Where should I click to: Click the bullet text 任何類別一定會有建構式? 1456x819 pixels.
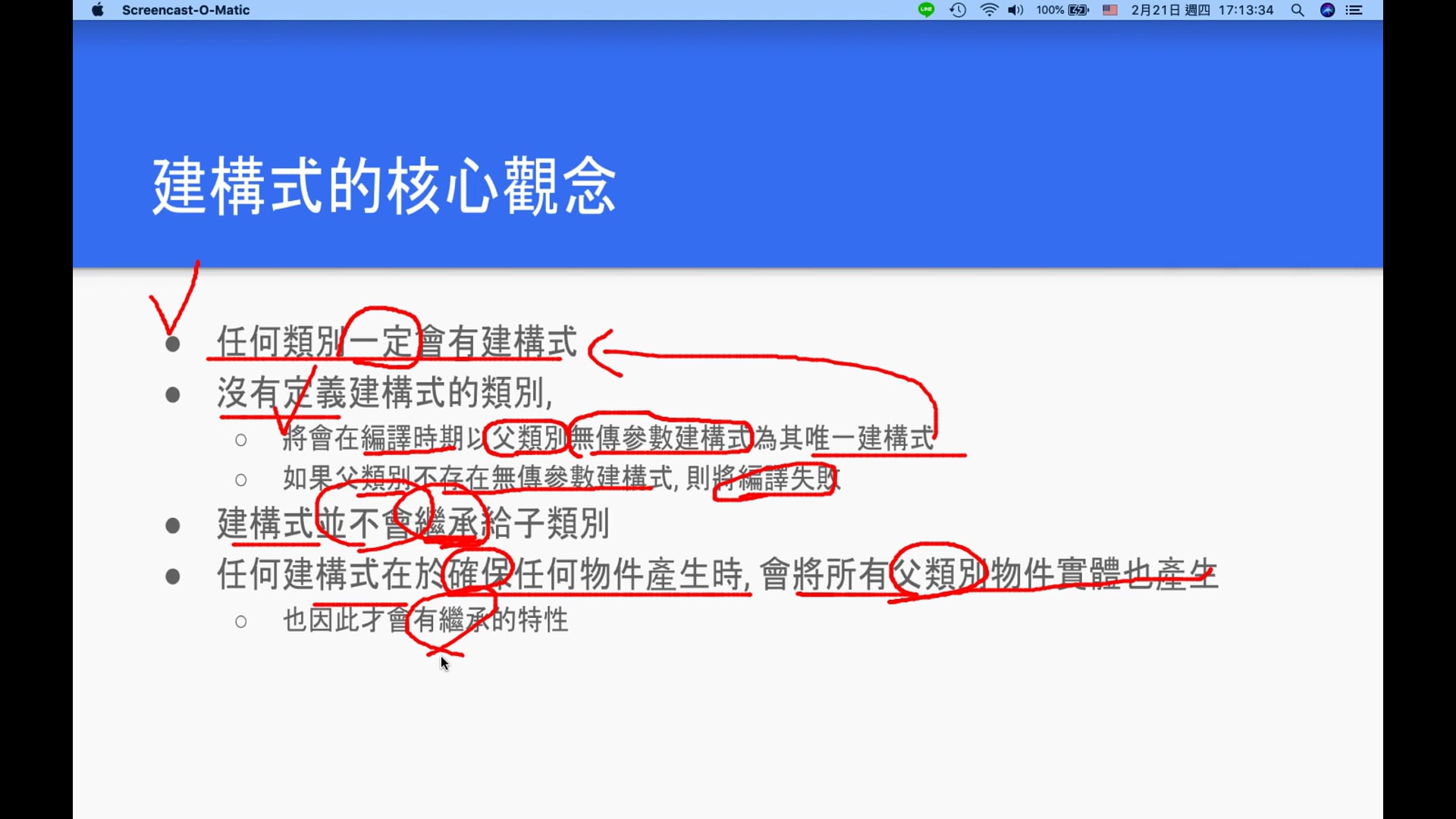tap(397, 342)
